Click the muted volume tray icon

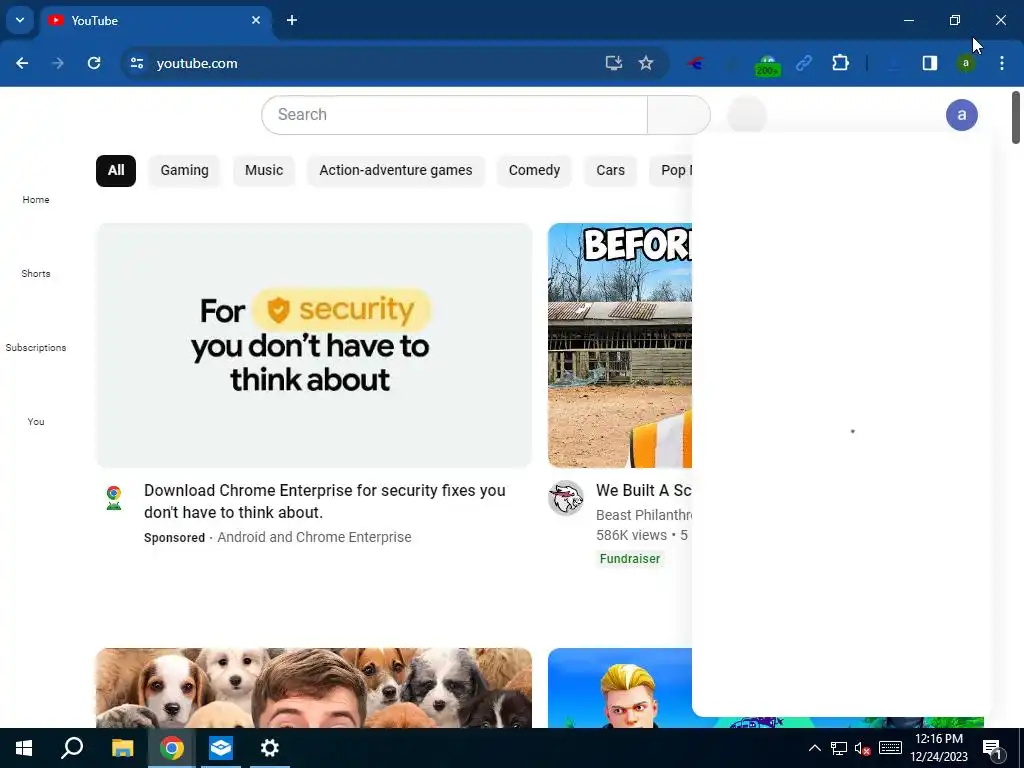[863, 748]
